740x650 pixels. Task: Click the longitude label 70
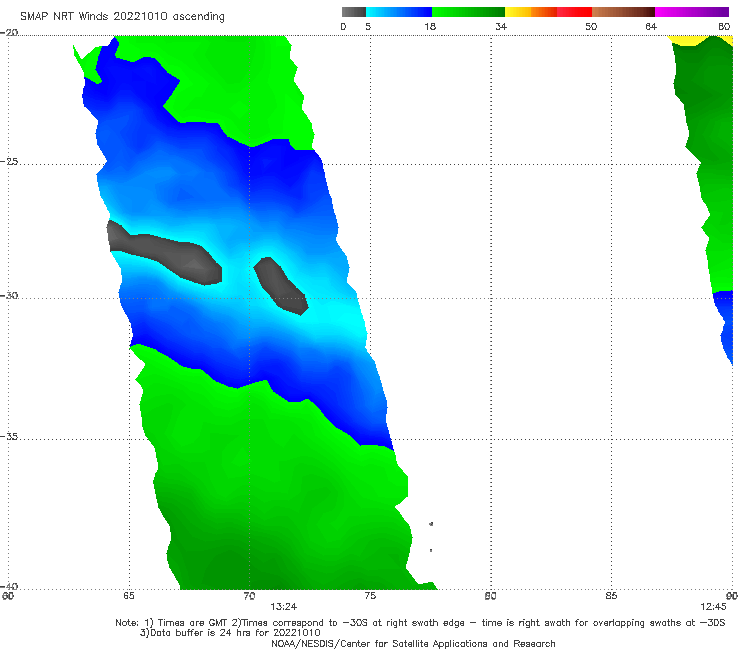(x=249, y=596)
